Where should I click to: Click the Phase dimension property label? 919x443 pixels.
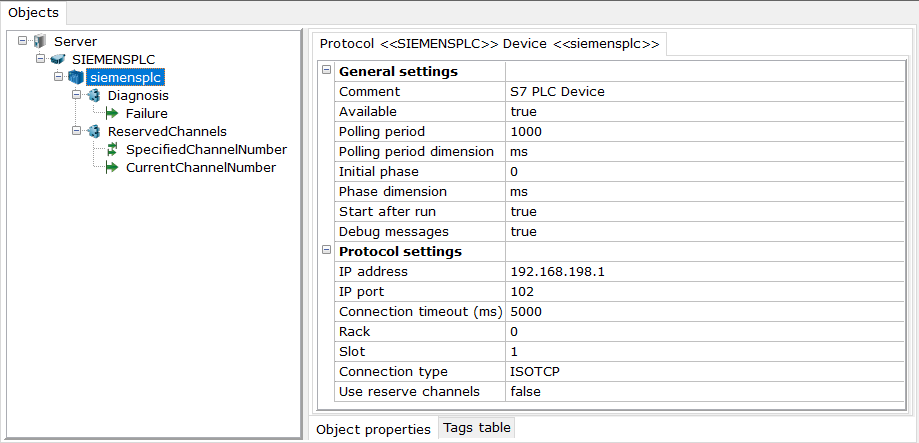(393, 192)
